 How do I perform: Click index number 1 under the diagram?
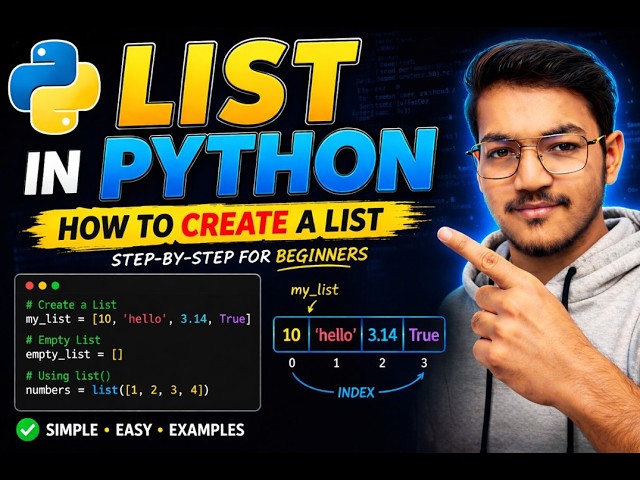(336, 362)
